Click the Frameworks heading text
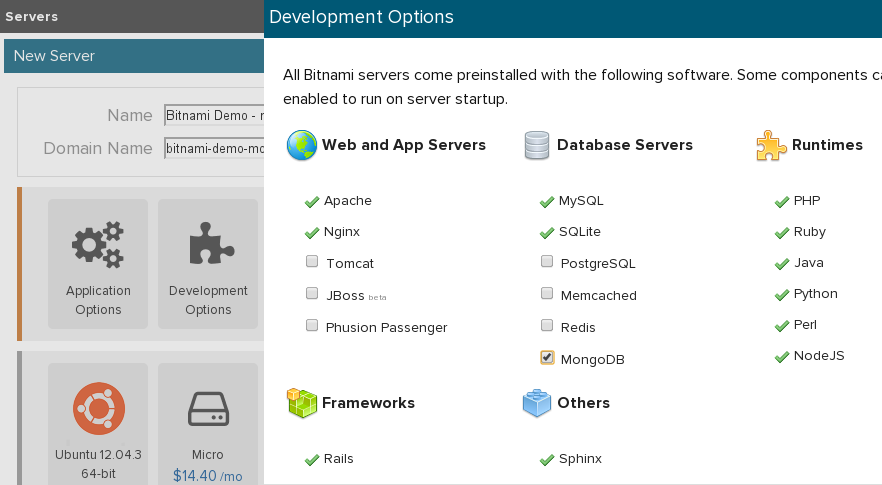Image resolution: width=882 pixels, height=485 pixels. [x=368, y=403]
